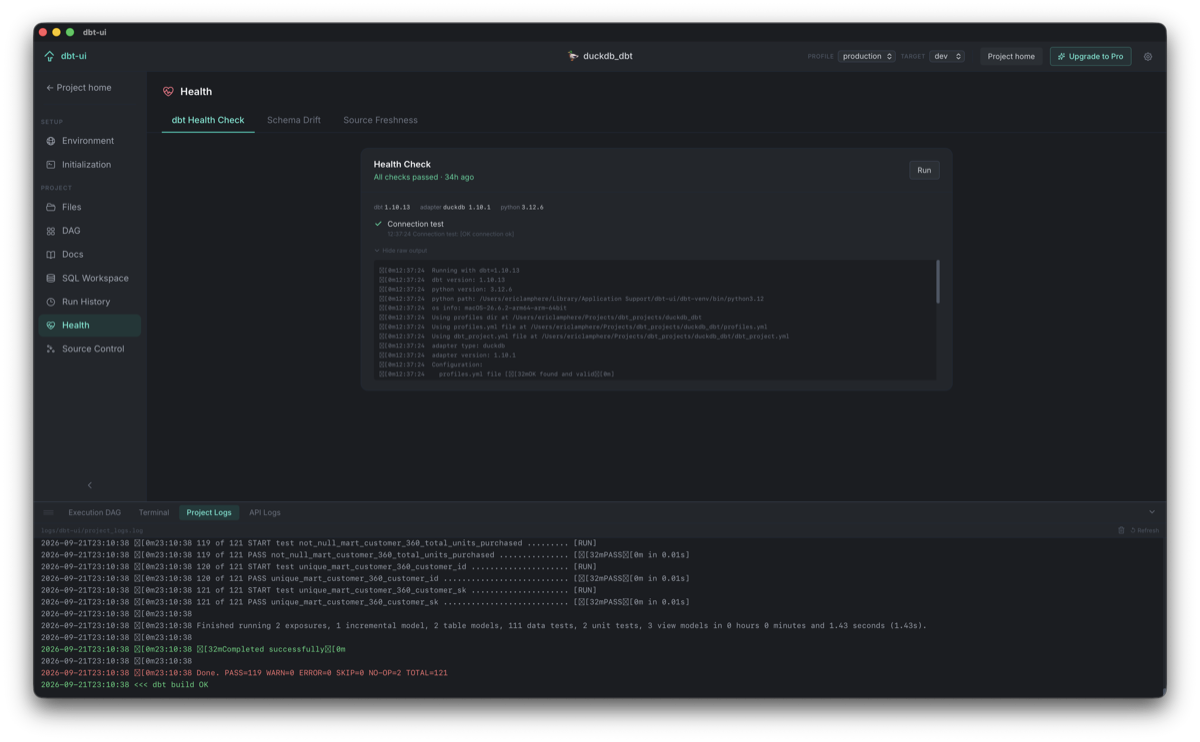This screenshot has height=742, width=1200.
Task: Open the dev target dropdown
Action: tap(946, 57)
